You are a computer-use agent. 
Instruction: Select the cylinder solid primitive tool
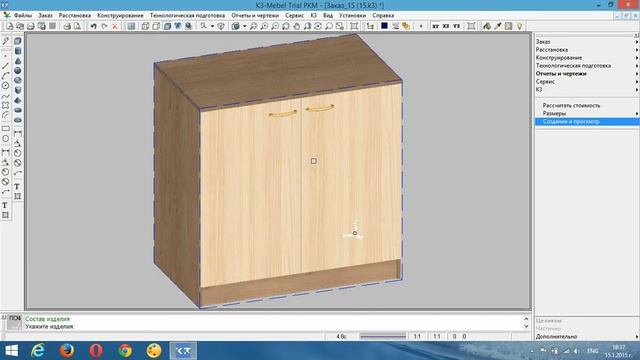coord(18,51)
